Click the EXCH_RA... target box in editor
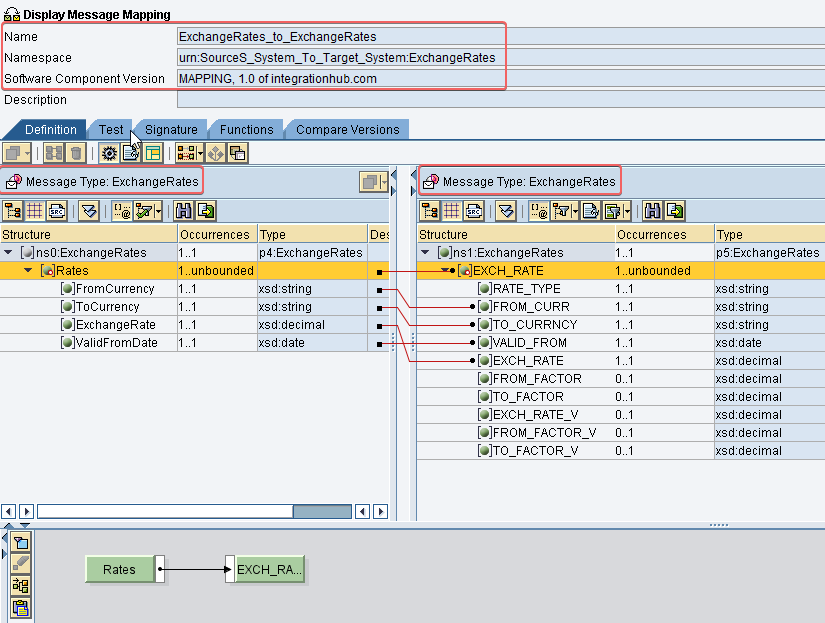 [269, 569]
